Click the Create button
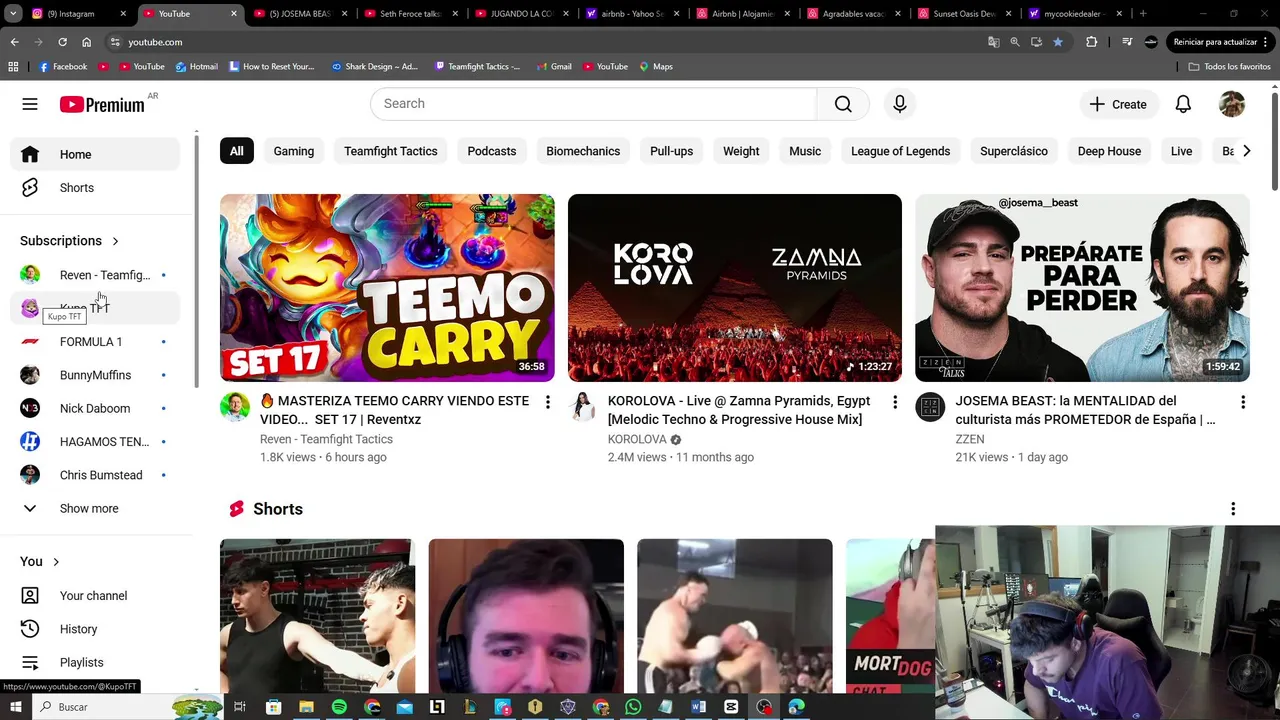The image size is (1280, 720). [1118, 104]
